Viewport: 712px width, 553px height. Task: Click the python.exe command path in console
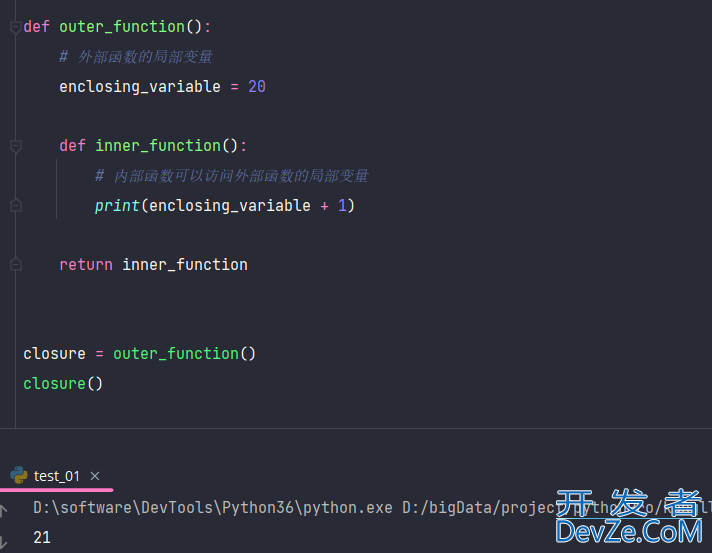[213, 508]
